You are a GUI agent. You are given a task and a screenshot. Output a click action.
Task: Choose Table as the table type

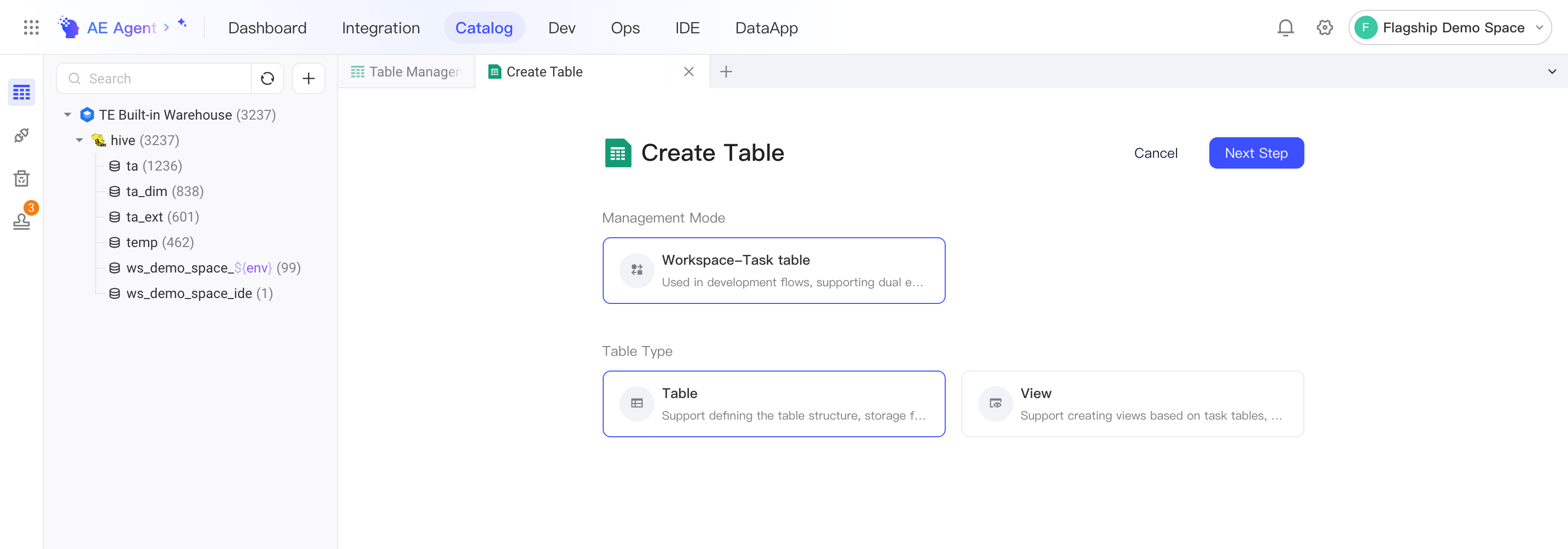774,403
